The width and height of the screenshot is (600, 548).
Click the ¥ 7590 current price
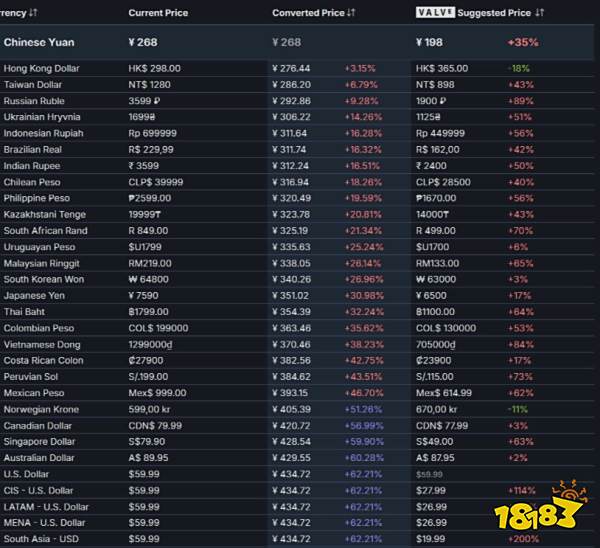[x=143, y=296]
